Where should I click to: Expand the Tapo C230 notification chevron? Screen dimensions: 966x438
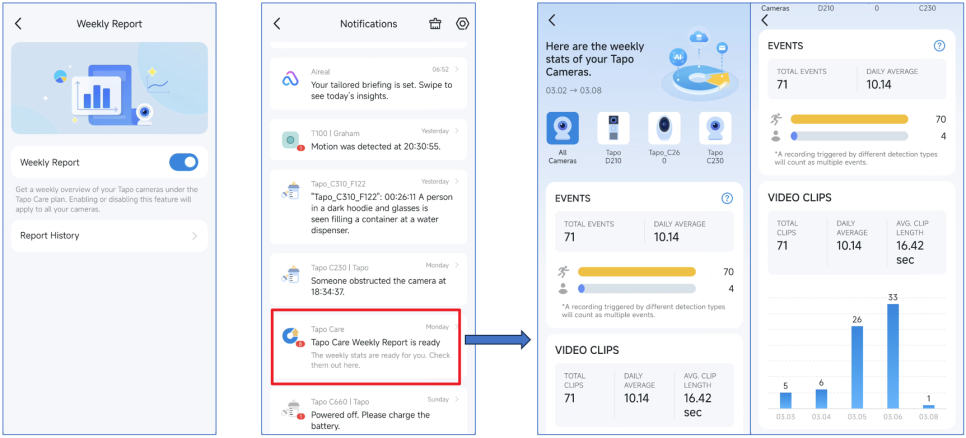(457, 265)
